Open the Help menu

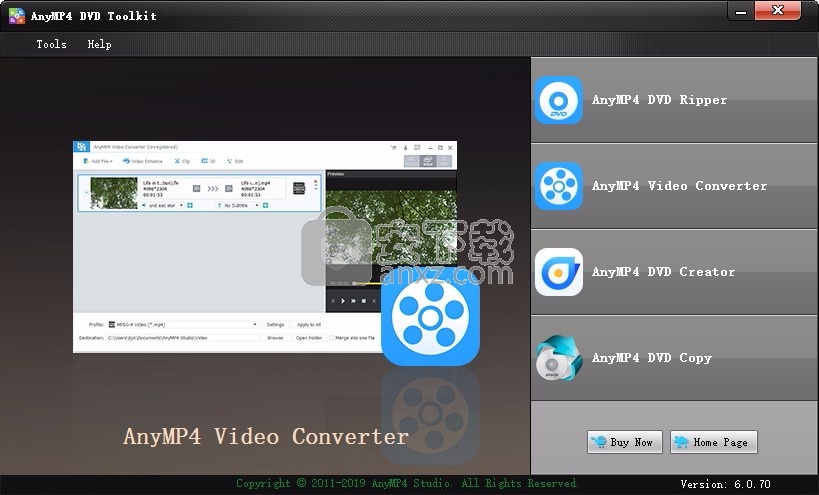click(99, 44)
